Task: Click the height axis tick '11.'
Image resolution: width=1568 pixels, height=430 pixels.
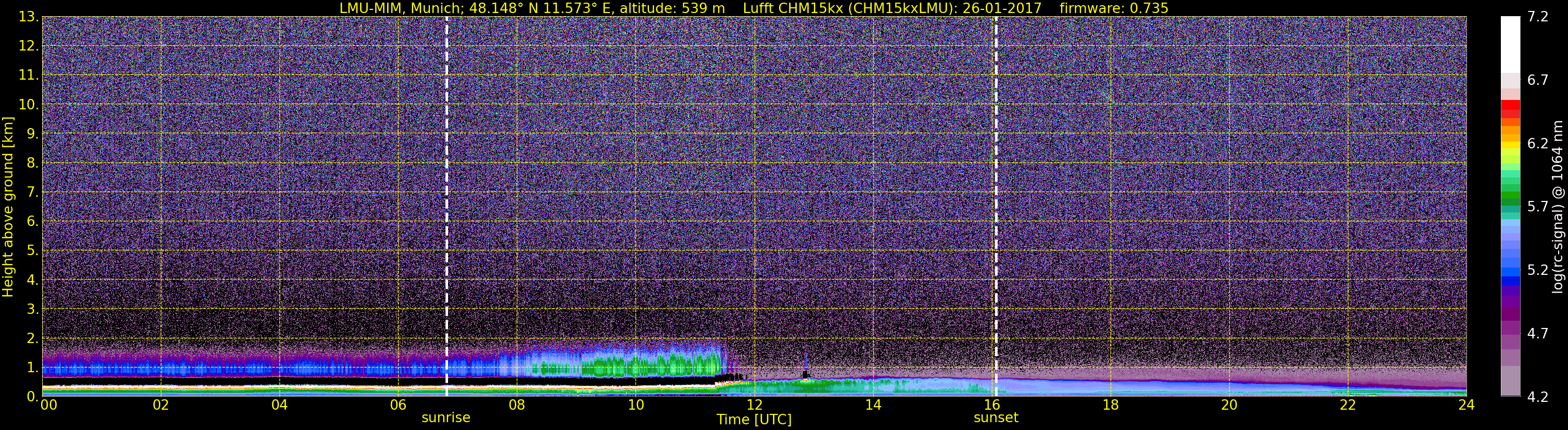Action: point(29,75)
